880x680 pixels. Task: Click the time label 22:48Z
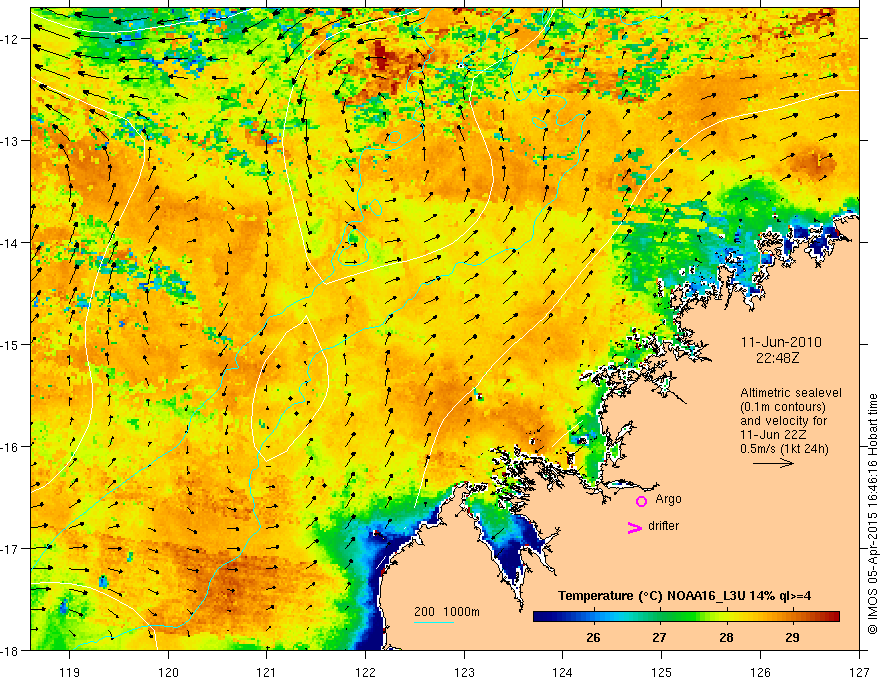coord(777,357)
